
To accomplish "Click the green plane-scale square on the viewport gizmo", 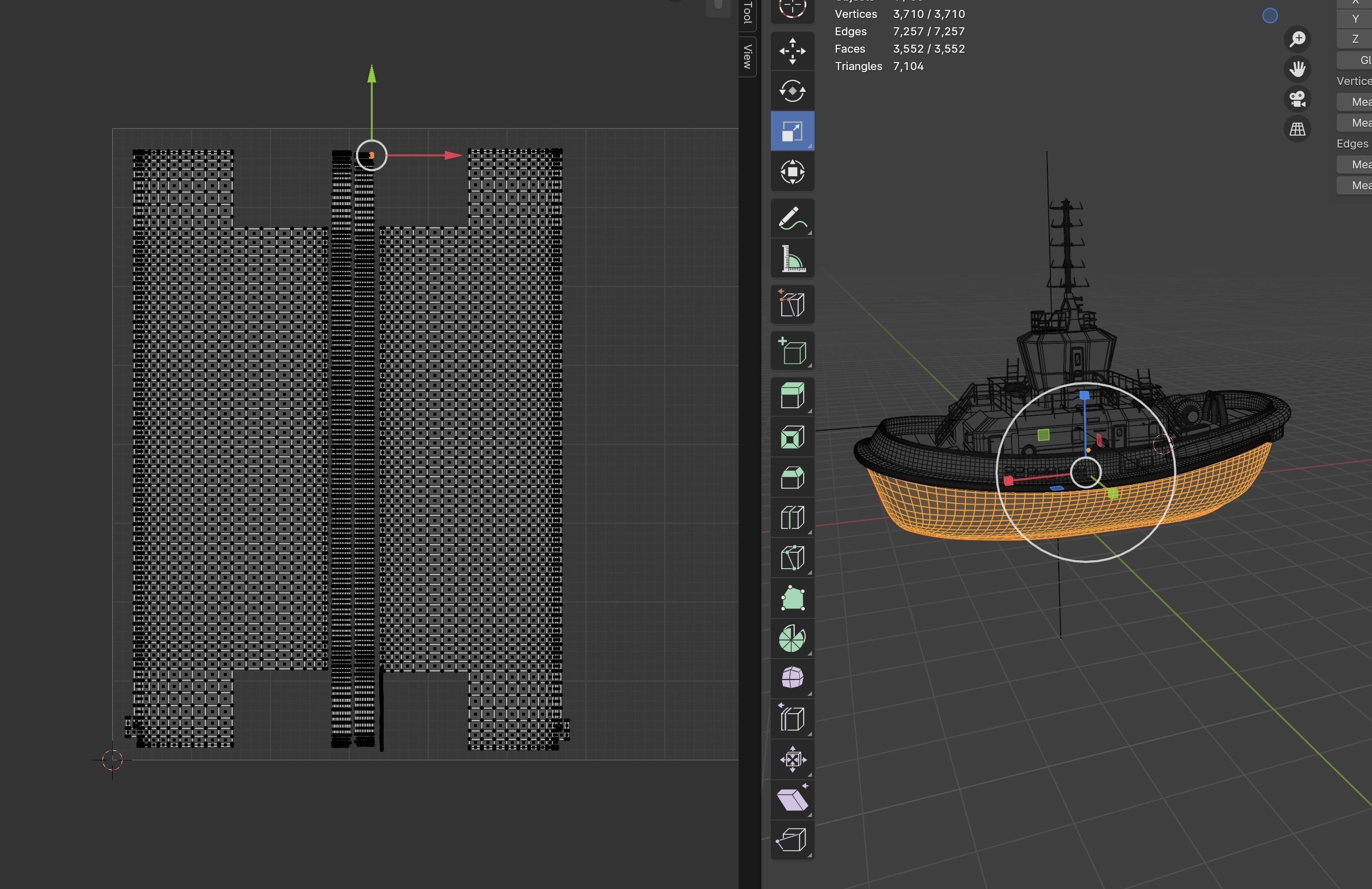I will coord(1043,435).
